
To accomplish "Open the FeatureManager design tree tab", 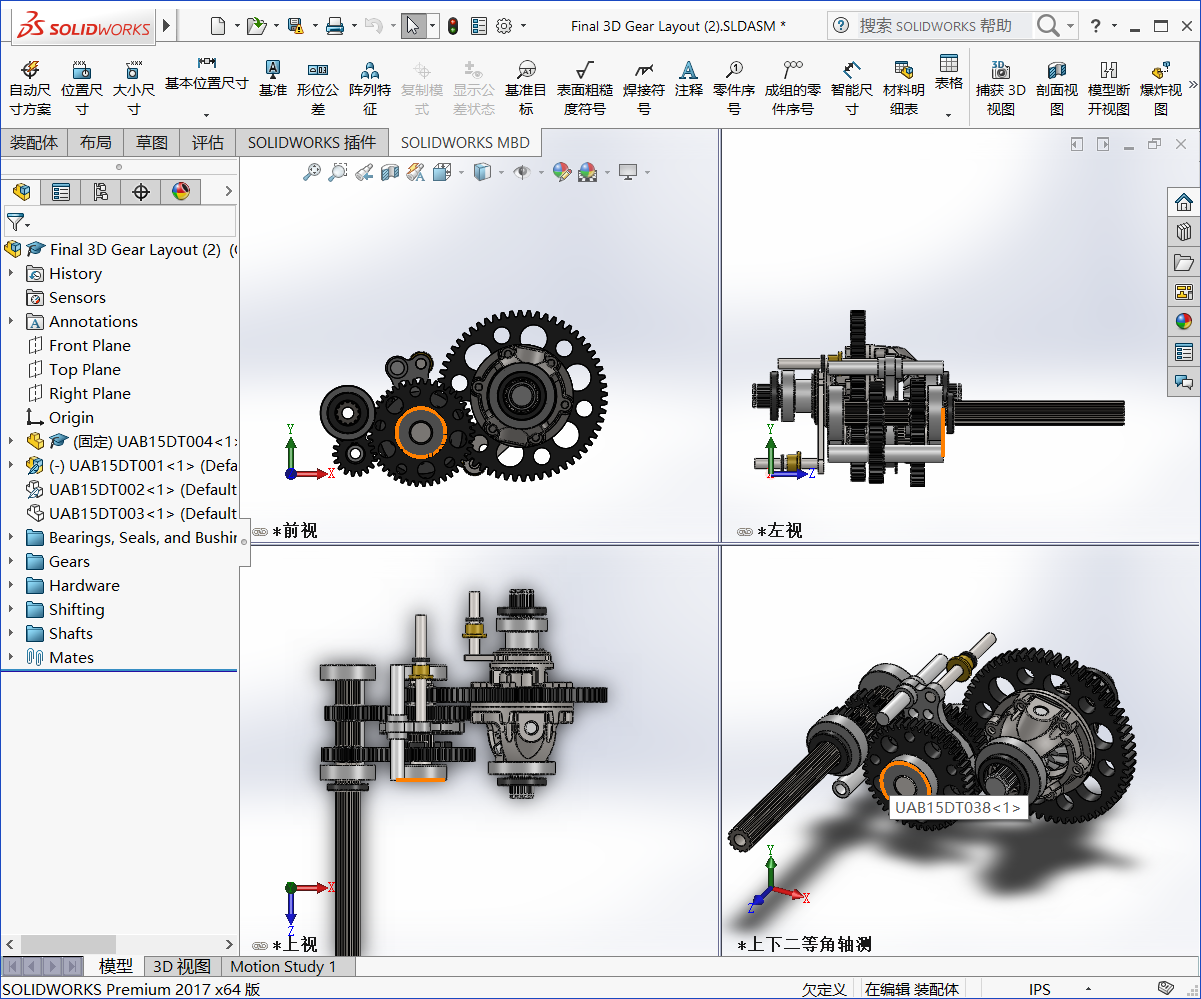I will coord(21,192).
